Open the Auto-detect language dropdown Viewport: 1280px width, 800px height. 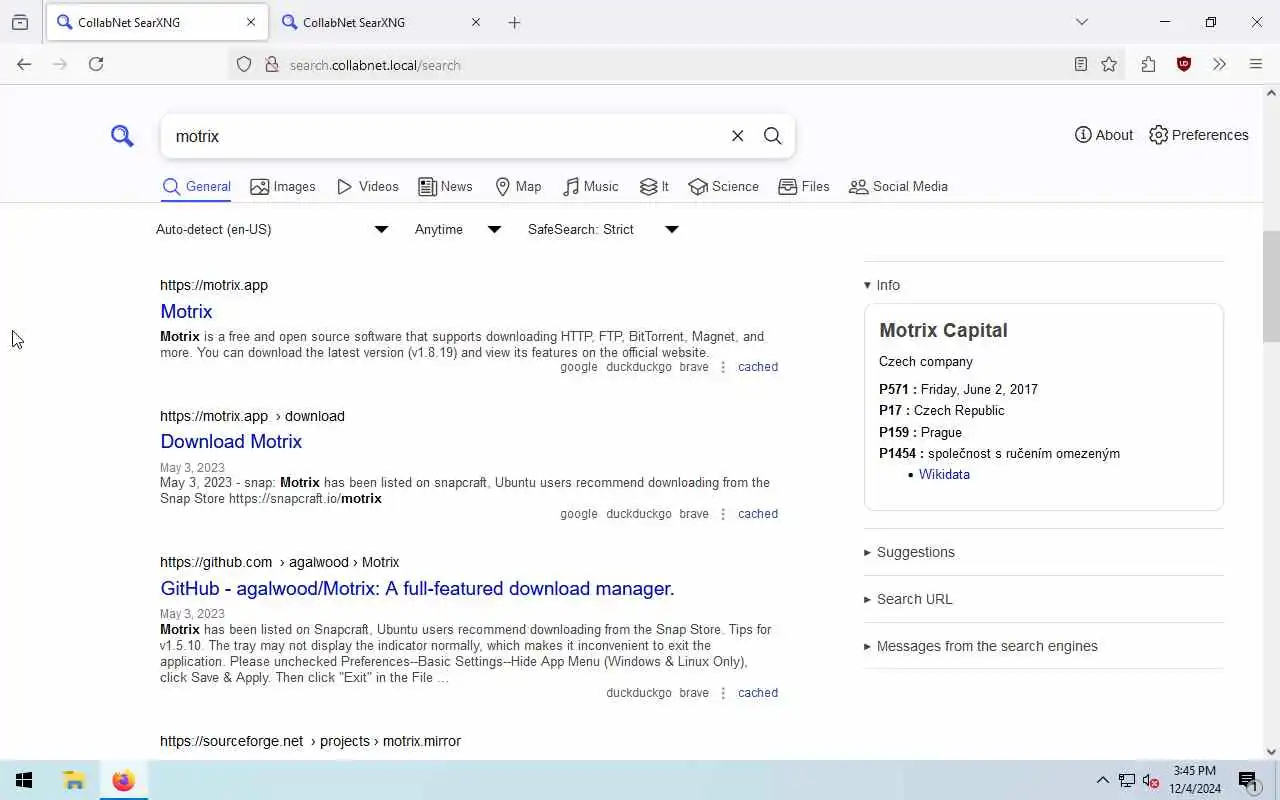pos(272,229)
